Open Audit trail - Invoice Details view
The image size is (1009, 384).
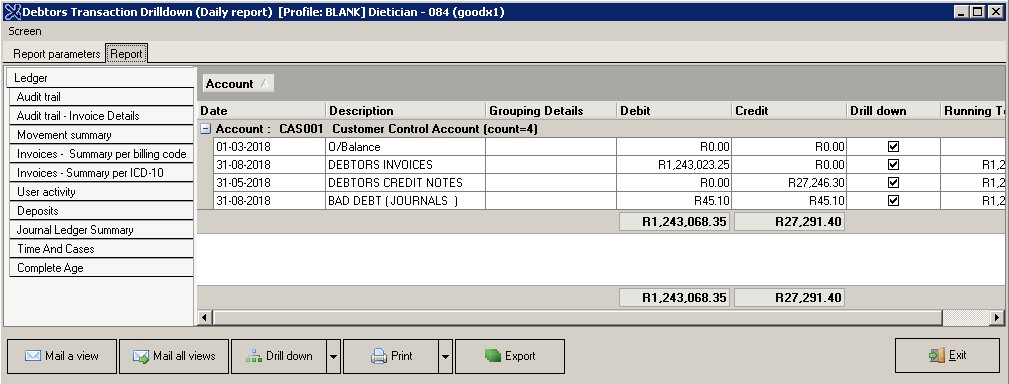click(101, 116)
